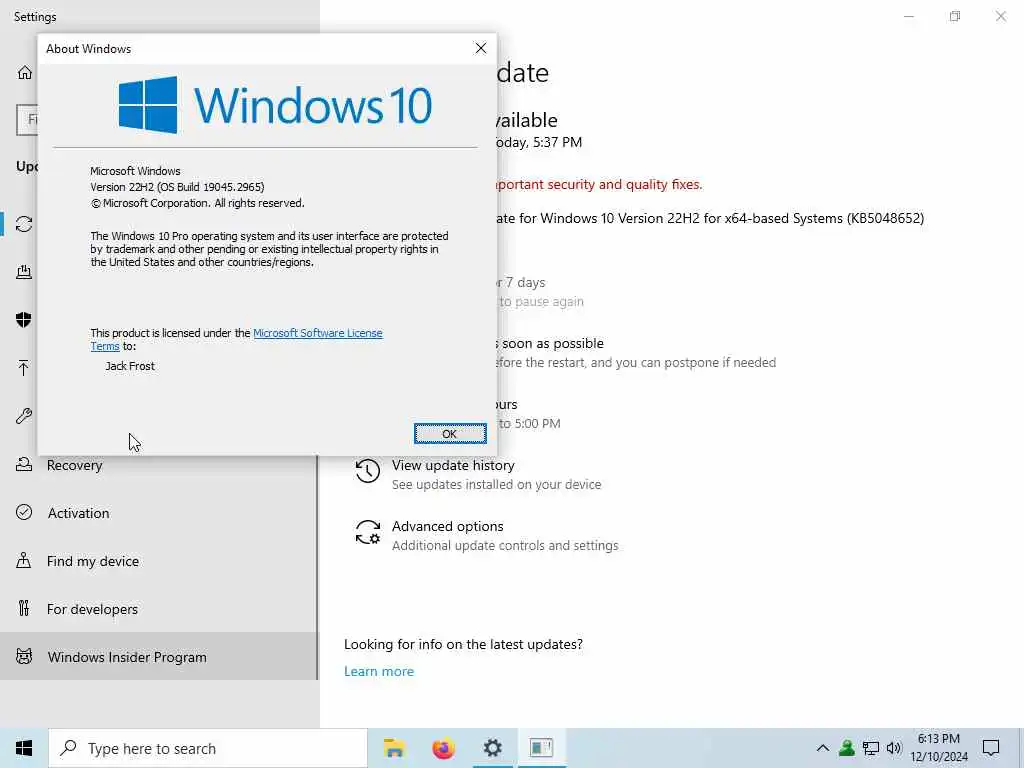Click the taskbar clock showing 6:13 PM
This screenshot has height=768, width=1024.
pos(938,748)
